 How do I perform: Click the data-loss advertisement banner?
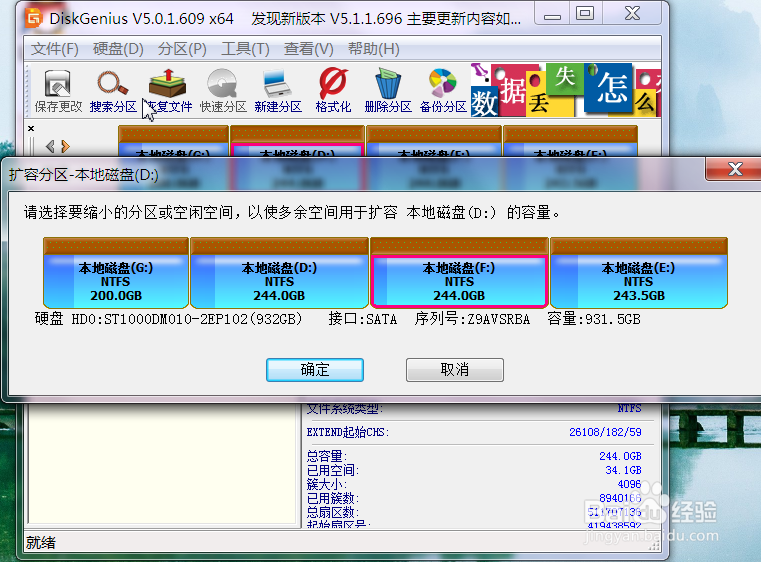pos(566,90)
